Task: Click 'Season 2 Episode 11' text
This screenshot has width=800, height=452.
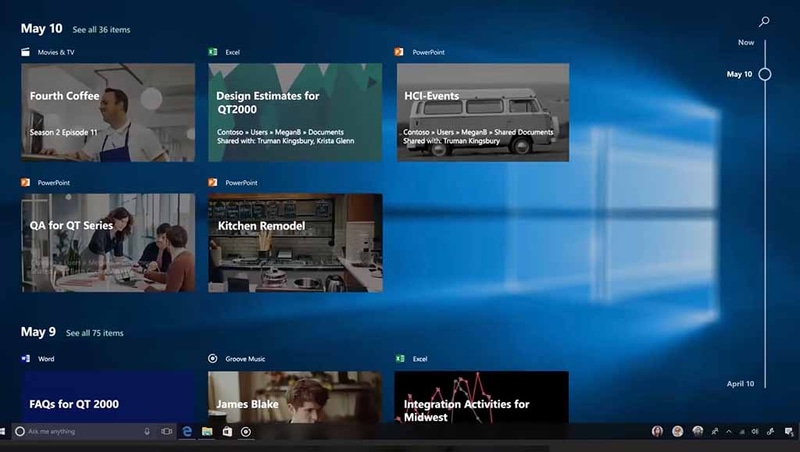Action: (x=63, y=132)
